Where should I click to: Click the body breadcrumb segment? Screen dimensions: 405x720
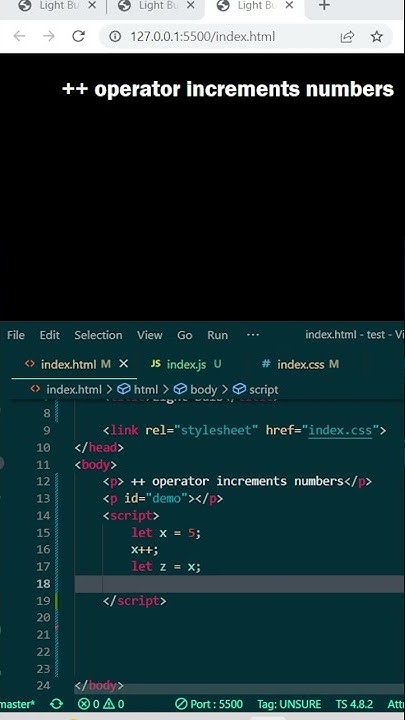pos(203,389)
